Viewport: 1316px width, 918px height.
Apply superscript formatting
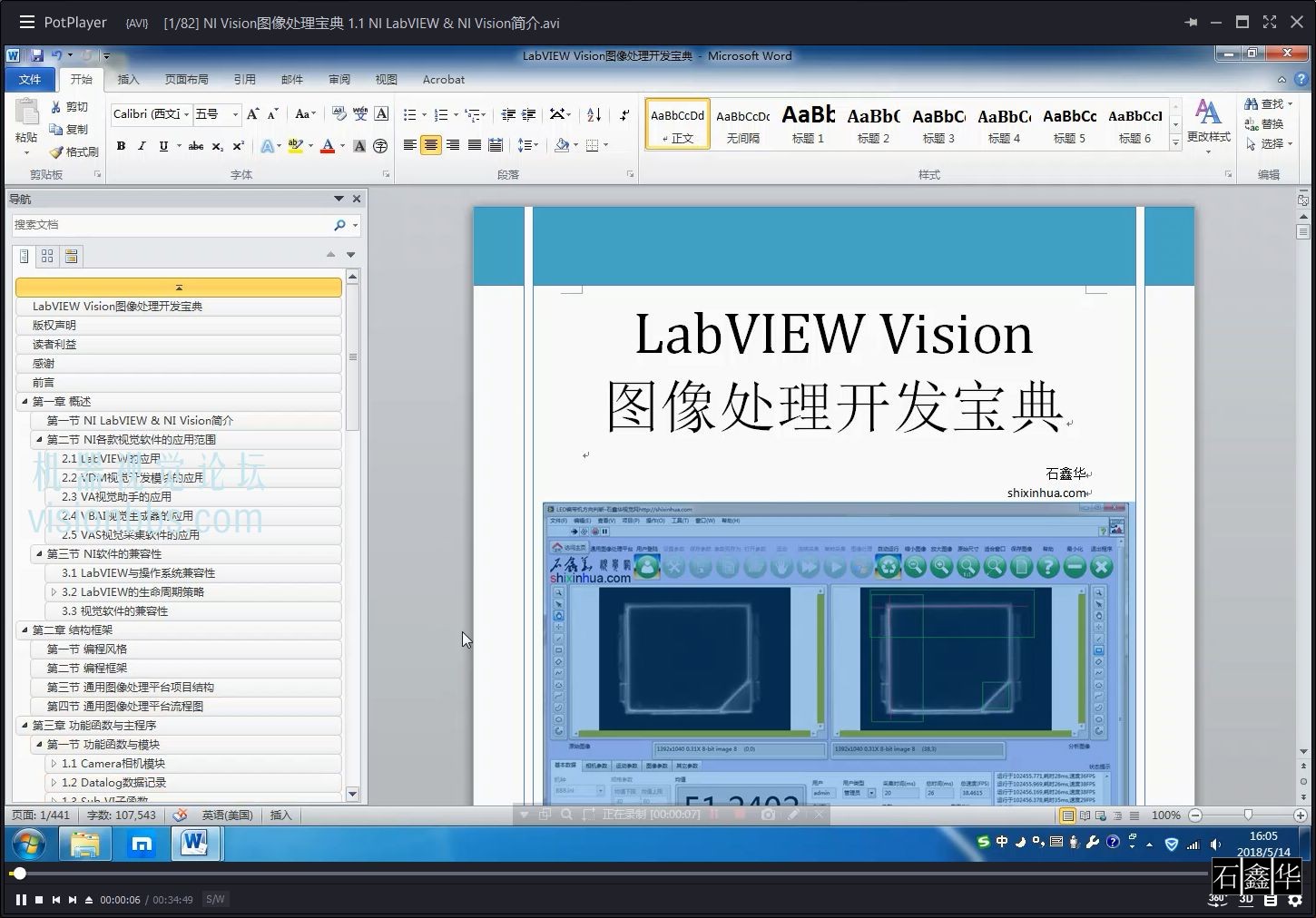238,145
